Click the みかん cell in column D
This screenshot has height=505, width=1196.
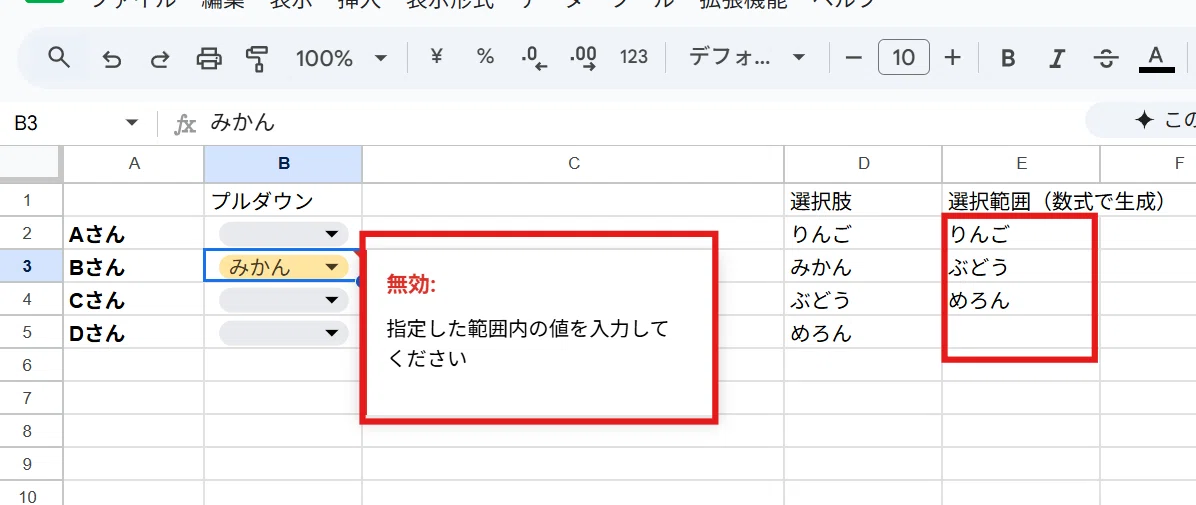[863, 267]
